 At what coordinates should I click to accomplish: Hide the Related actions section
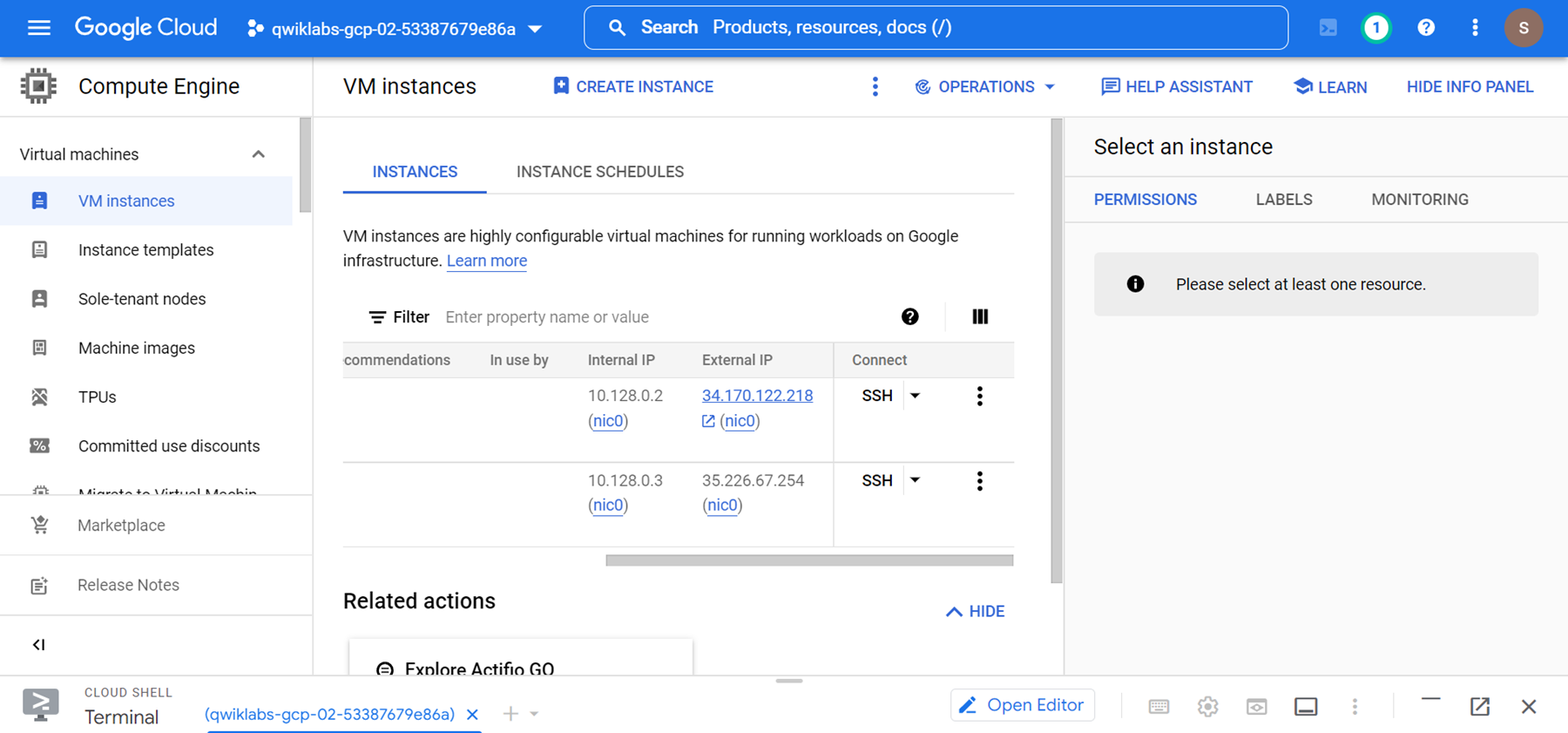[975, 612]
